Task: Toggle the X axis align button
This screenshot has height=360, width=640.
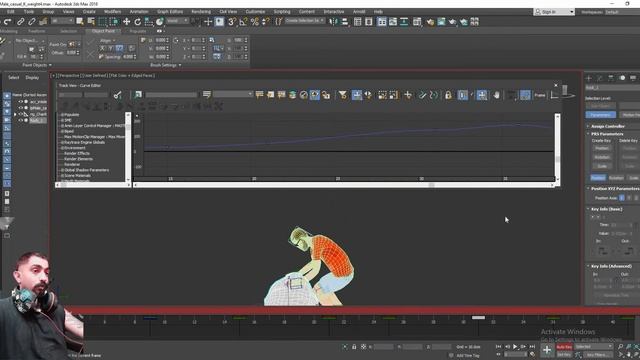Action: click(102, 49)
